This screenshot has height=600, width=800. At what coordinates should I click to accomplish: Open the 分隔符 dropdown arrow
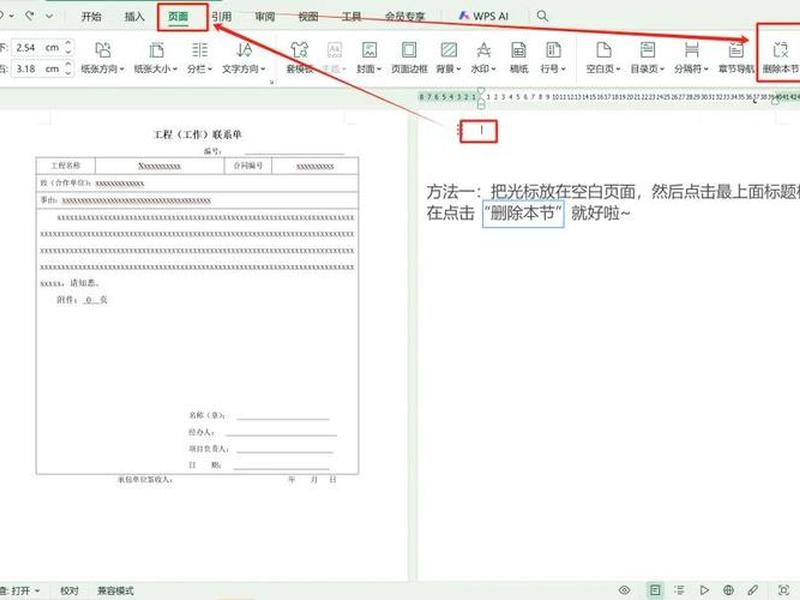pos(706,69)
